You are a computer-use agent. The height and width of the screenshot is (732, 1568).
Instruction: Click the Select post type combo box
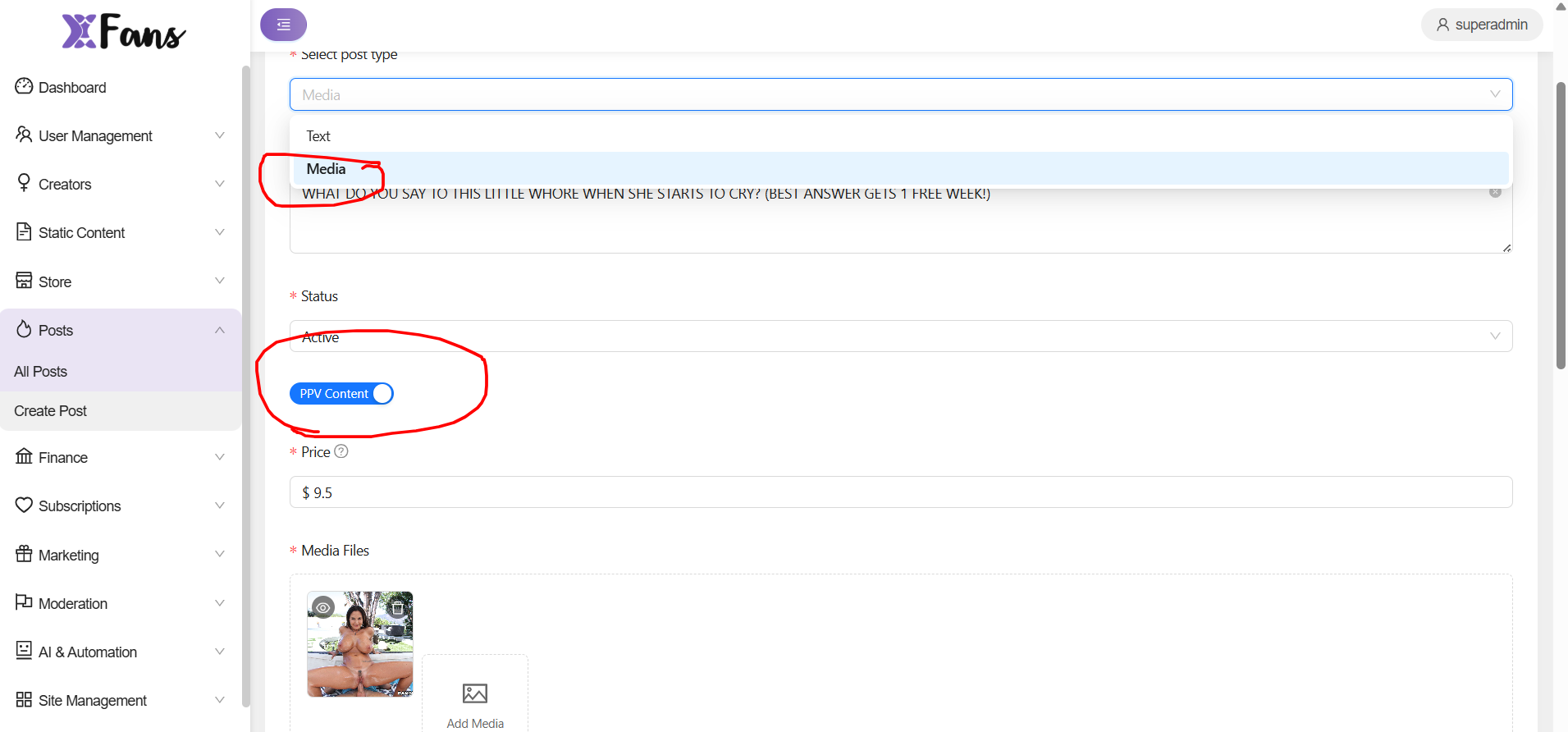pos(900,94)
